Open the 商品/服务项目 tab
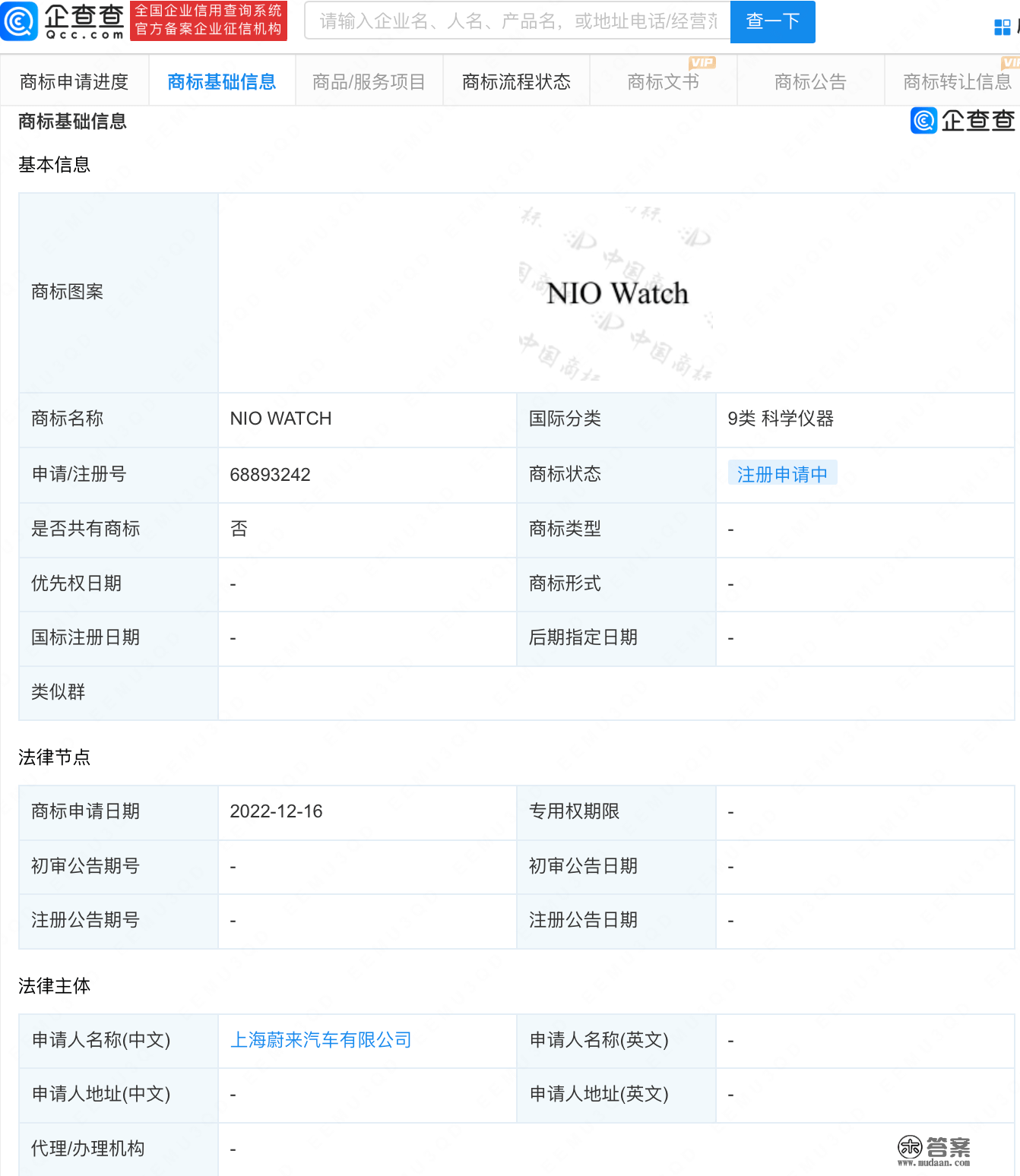The height and width of the screenshot is (1176, 1020). pyautogui.click(x=369, y=81)
